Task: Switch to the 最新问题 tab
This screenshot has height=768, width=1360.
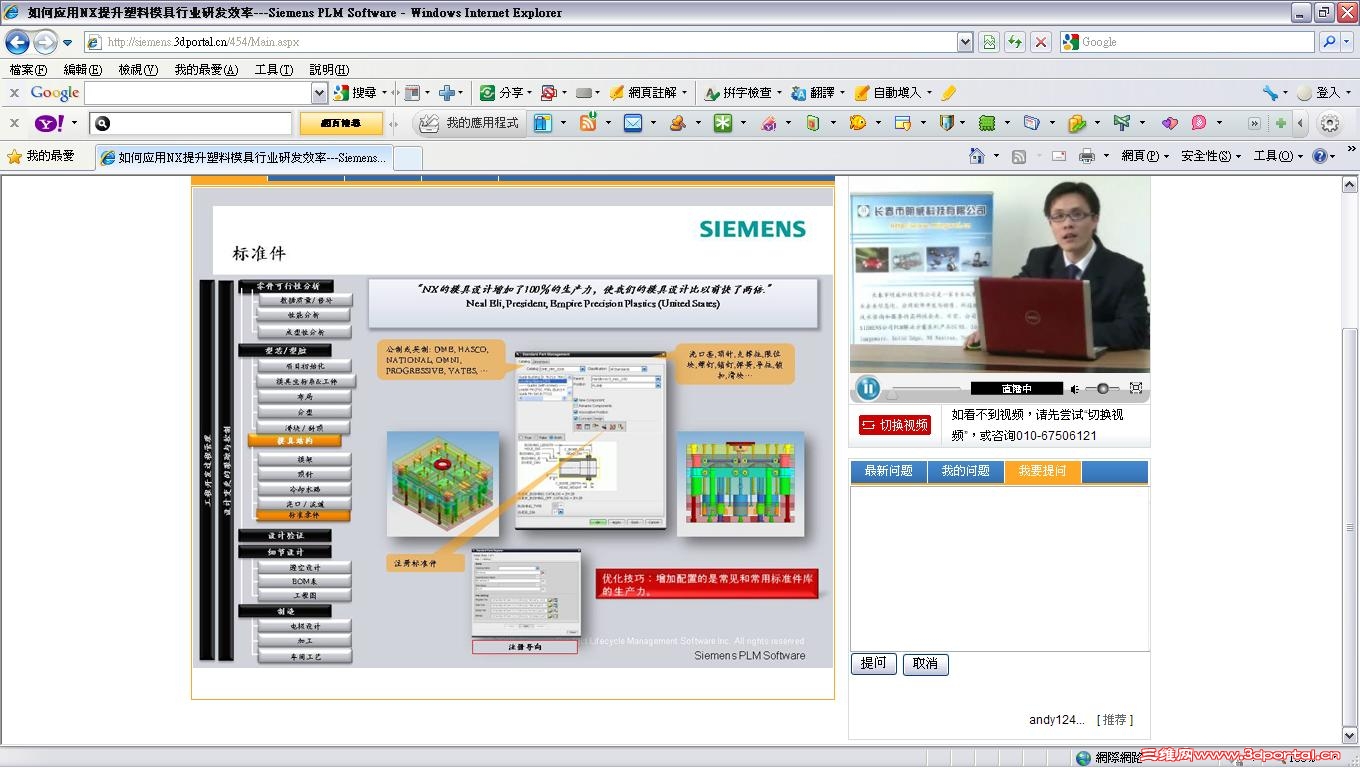Action: [889, 471]
